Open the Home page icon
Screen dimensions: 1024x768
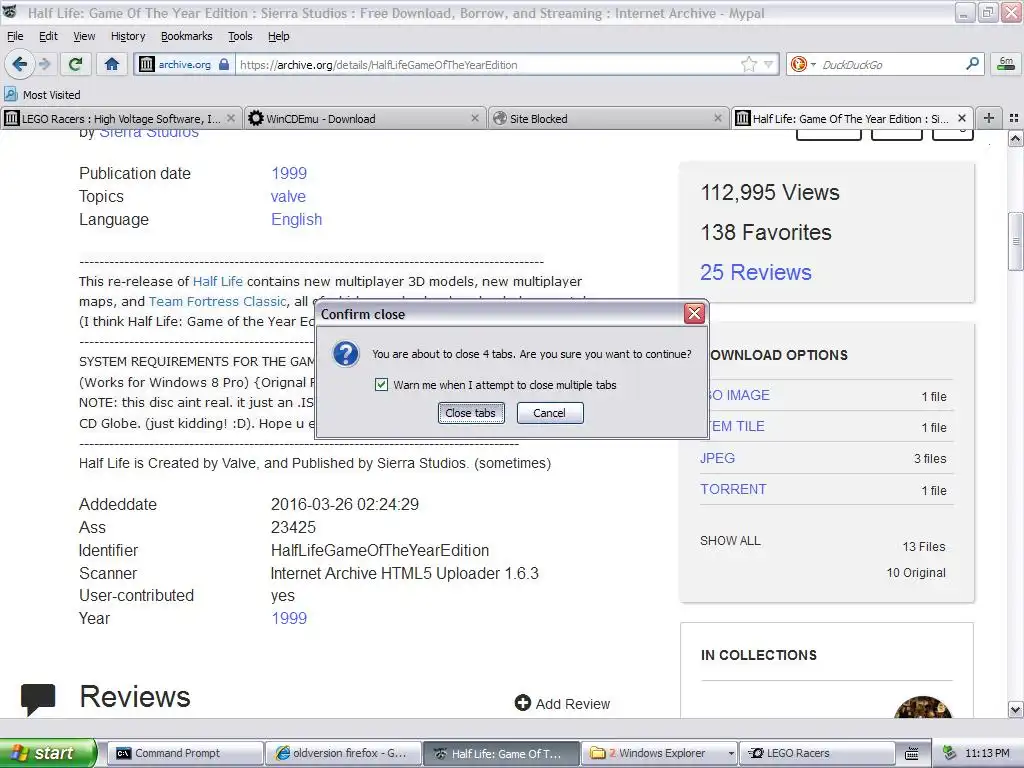(112, 64)
